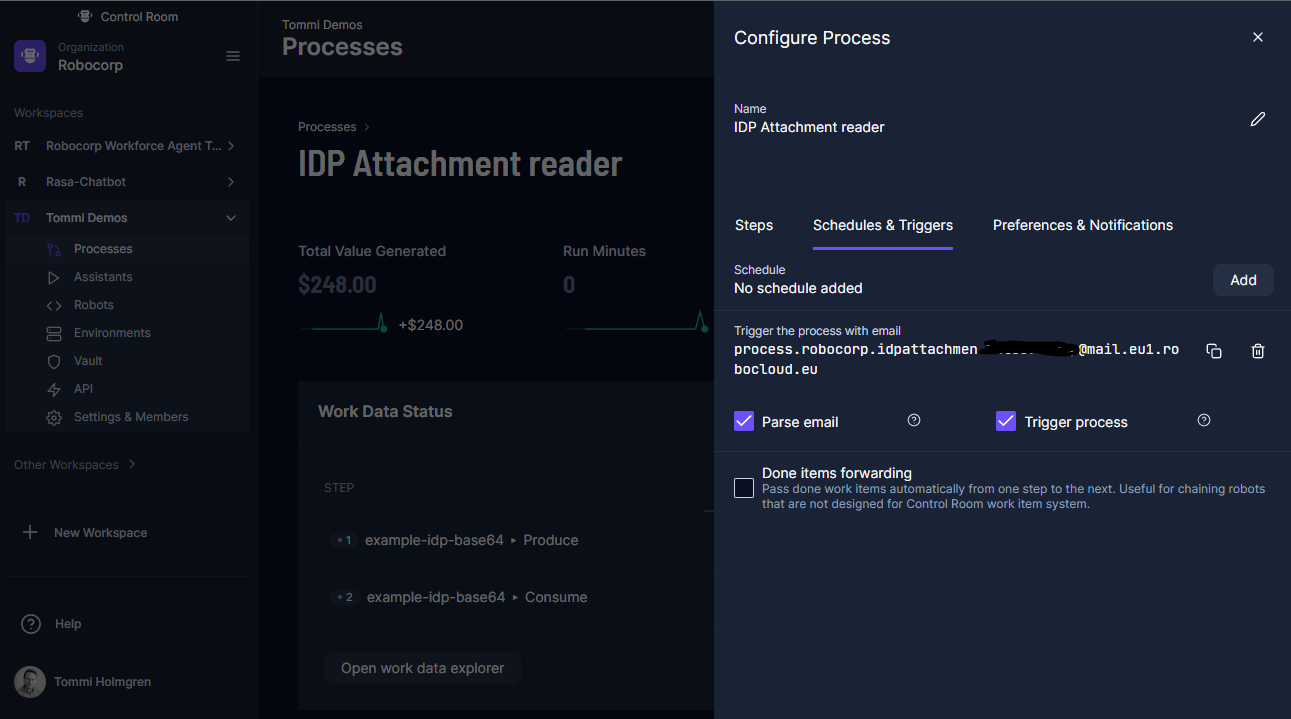Click the Processes sidebar icon
Viewport: 1291px width, 719px height.
tap(54, 249)
